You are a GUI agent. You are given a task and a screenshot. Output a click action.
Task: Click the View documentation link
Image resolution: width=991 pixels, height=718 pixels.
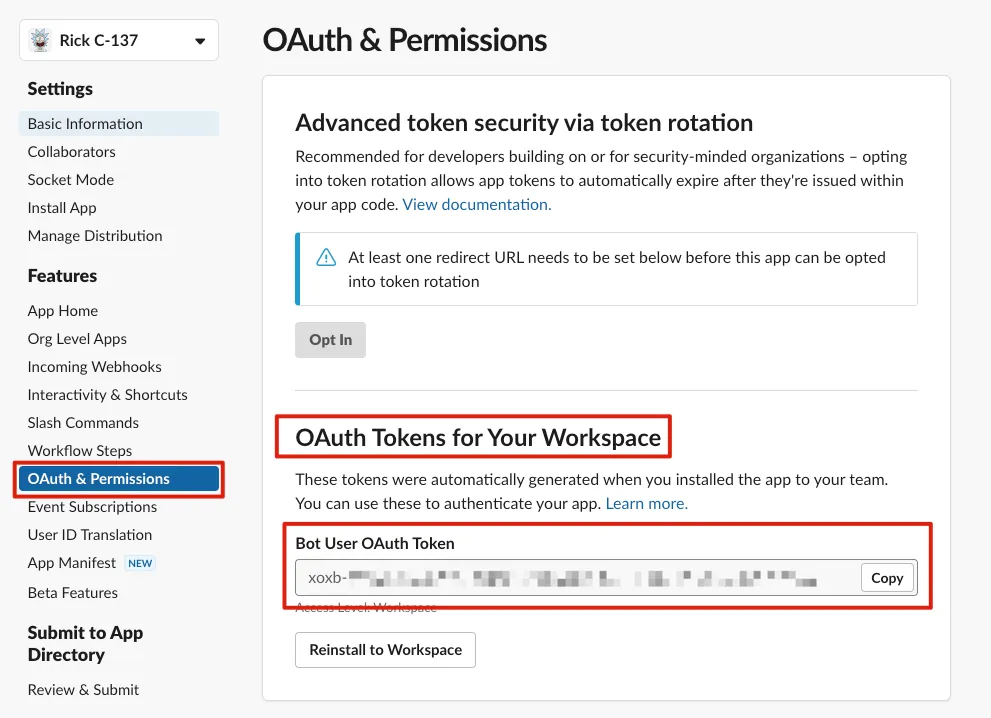coord(477,204)
